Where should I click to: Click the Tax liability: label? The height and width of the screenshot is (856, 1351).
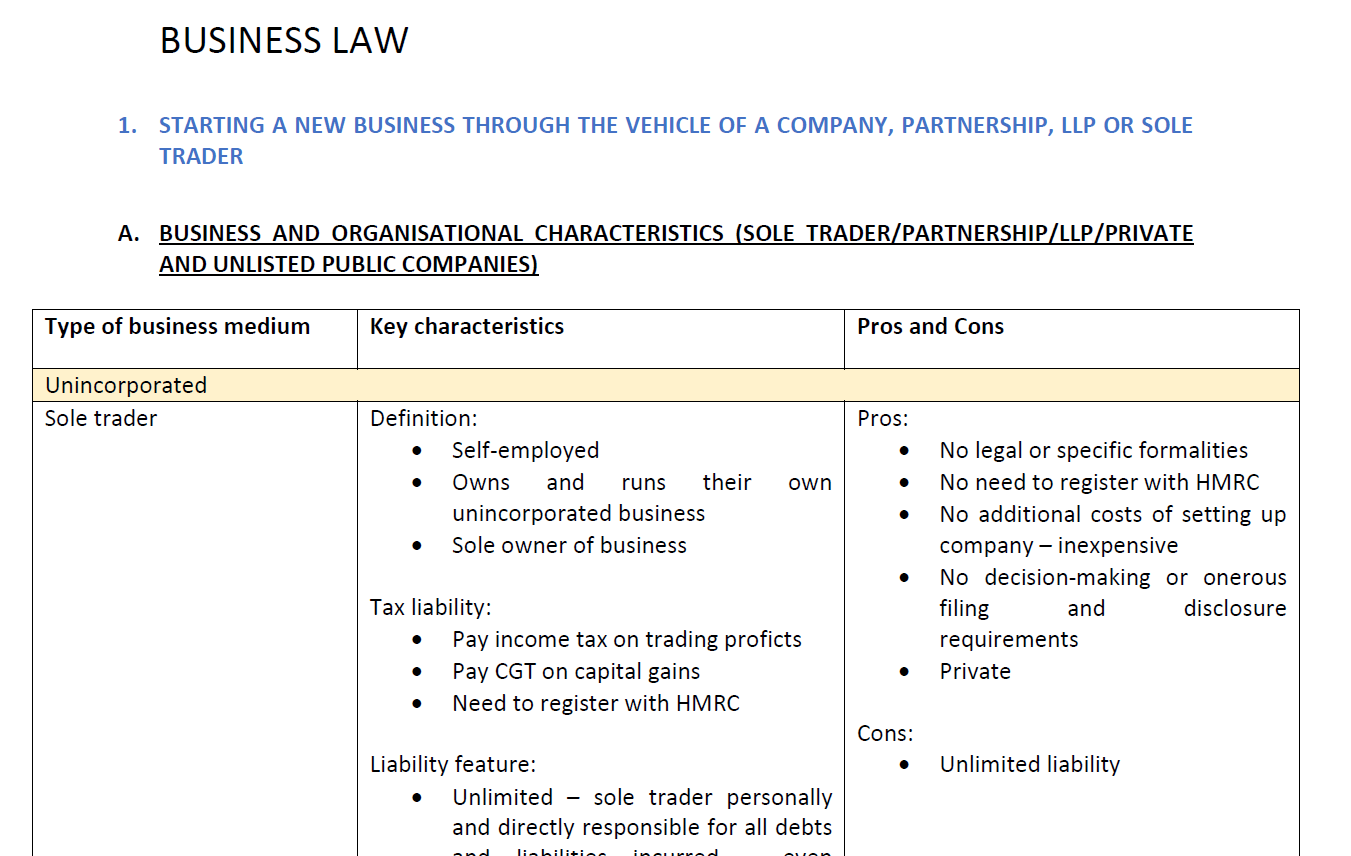[431, 607]
